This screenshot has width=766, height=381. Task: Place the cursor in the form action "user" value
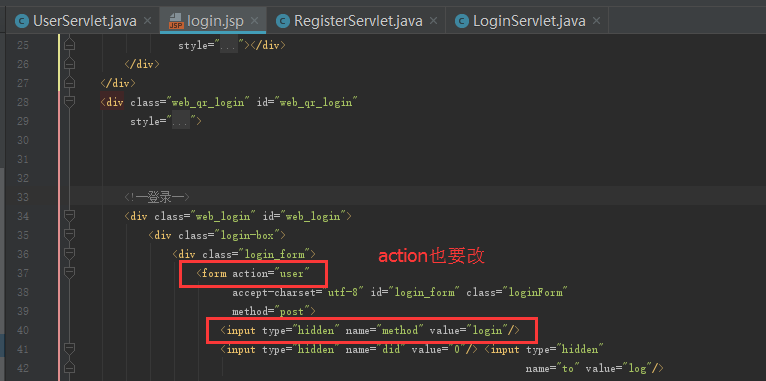291,274
